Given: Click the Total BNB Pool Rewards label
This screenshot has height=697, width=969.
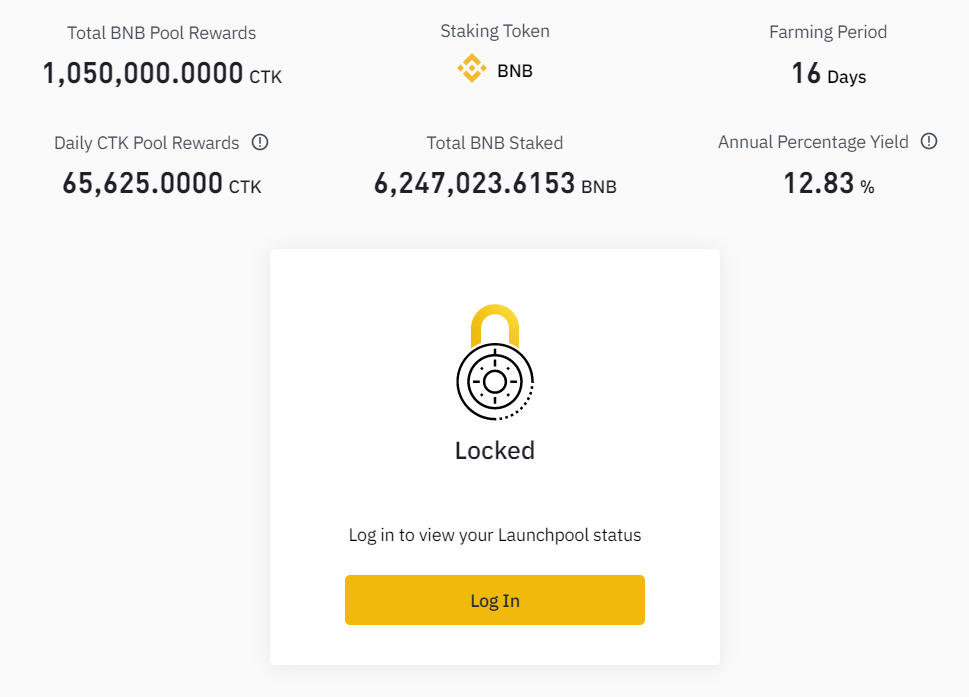Looking at the screenshot, I should pyautogui.click(x=161, y=33).
